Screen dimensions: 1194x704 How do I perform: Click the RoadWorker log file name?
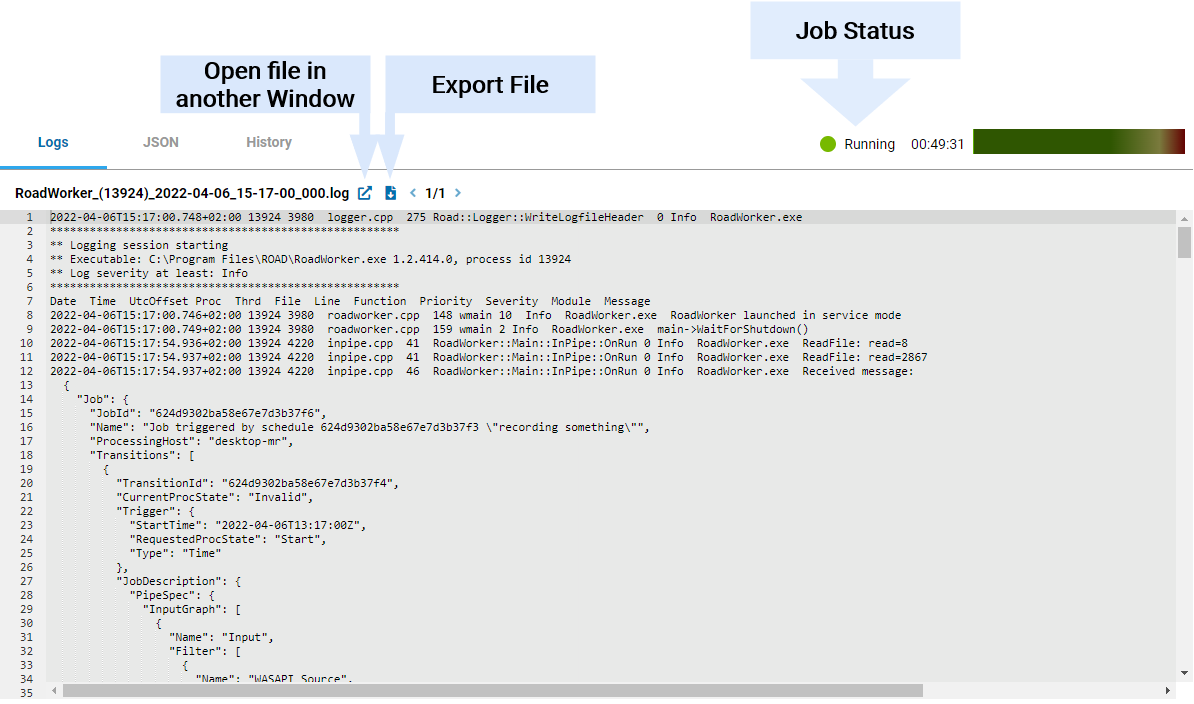point(182,193)
